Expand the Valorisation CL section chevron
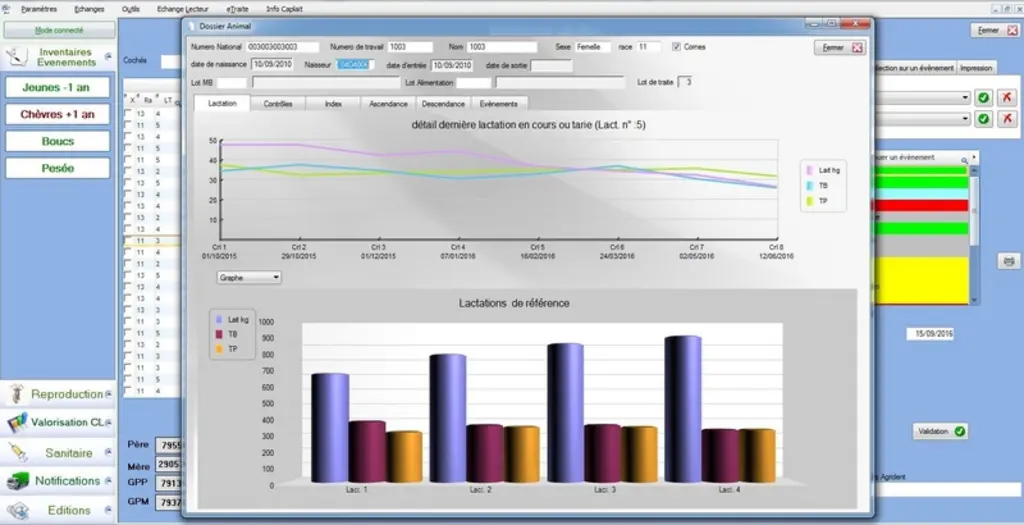The width and height of the screenshot is (1024, 525). 108,423
